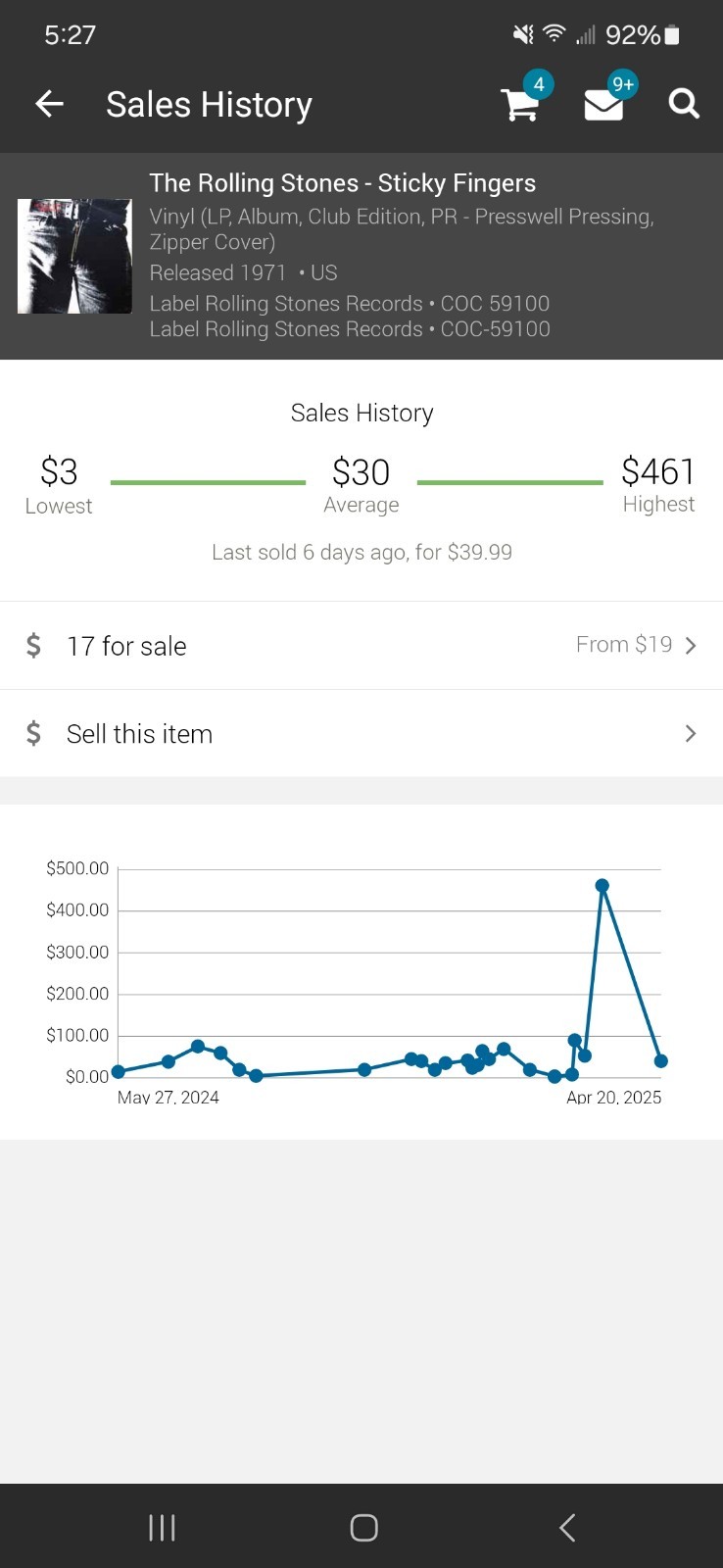This screenshot has height=1568, width=723.
Task: Tap Android recent apps button
Action: click(x=162, y=1527)
